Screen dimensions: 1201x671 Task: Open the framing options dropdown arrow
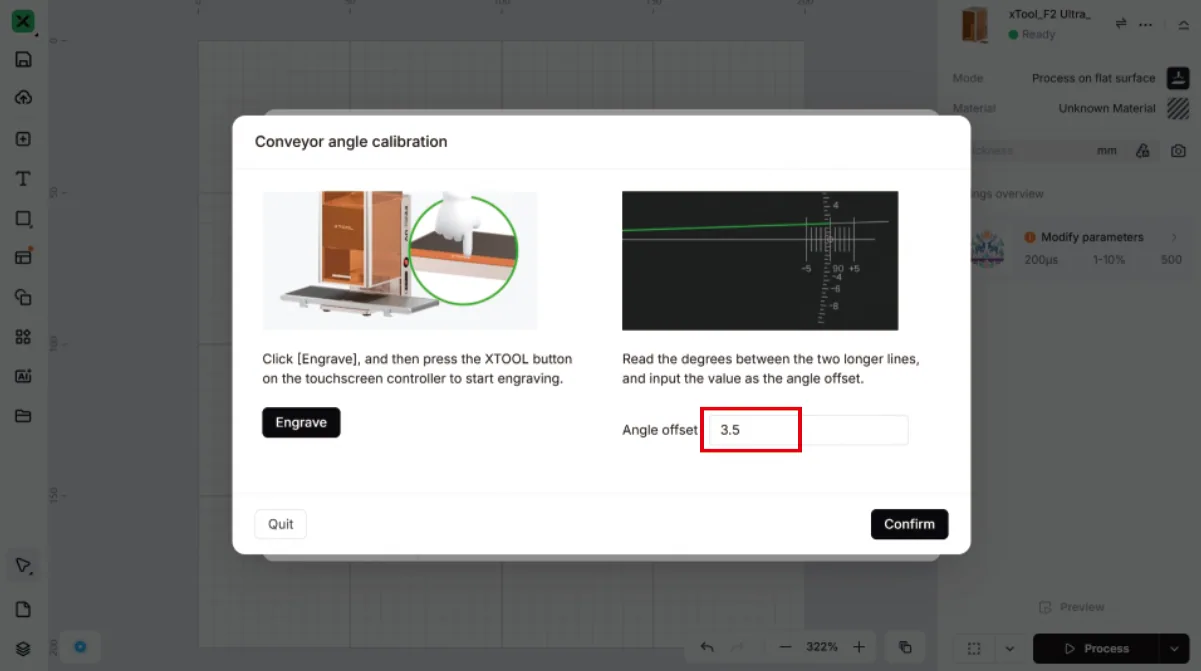(x=1009, y=648)
